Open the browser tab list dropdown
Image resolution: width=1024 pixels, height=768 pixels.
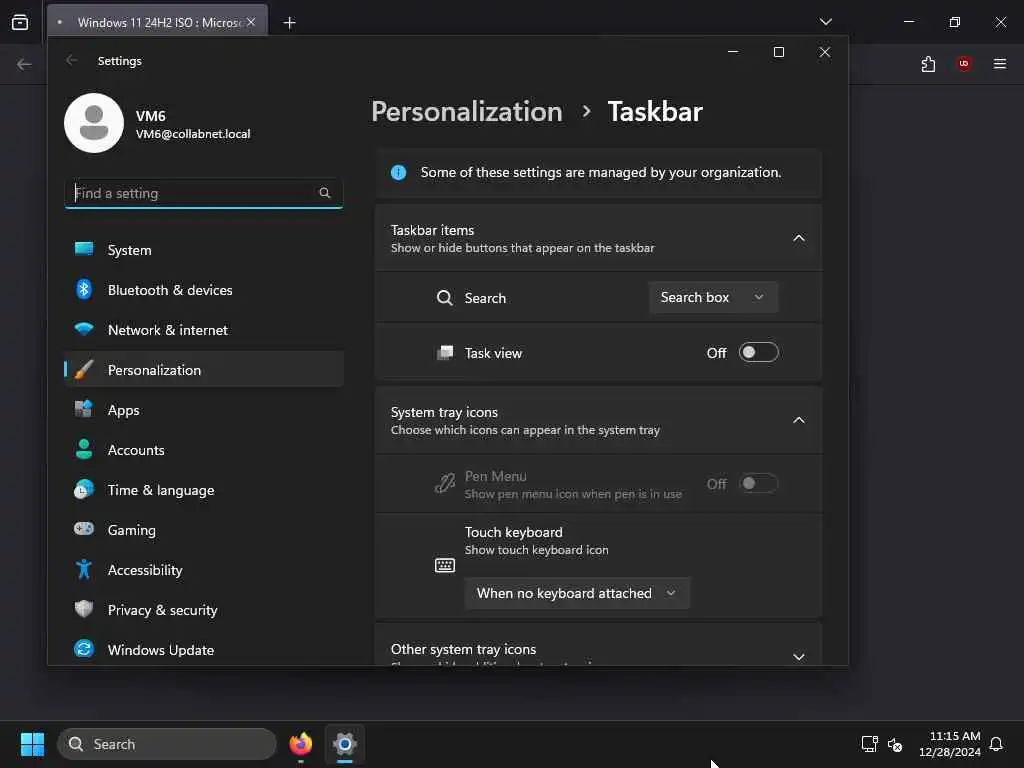[826, 22]
